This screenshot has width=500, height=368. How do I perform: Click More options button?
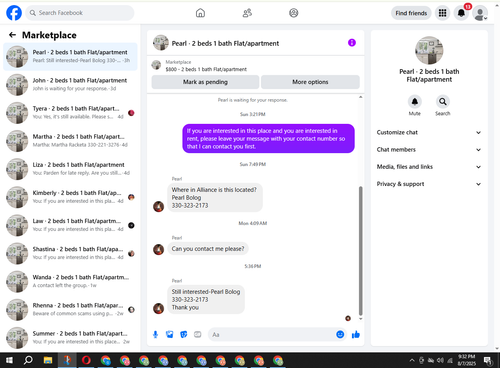pos(310,82)
